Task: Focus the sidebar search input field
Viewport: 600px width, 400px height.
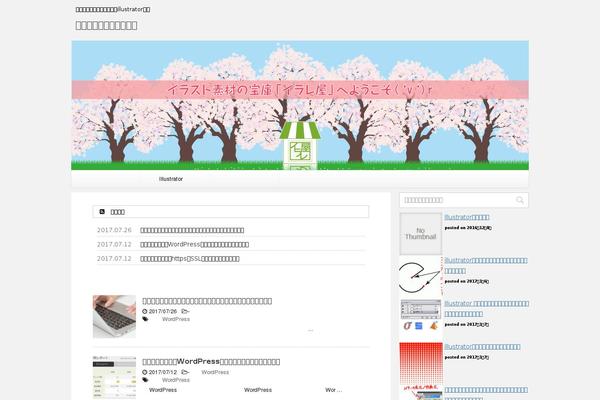Action: pos(458,200)
